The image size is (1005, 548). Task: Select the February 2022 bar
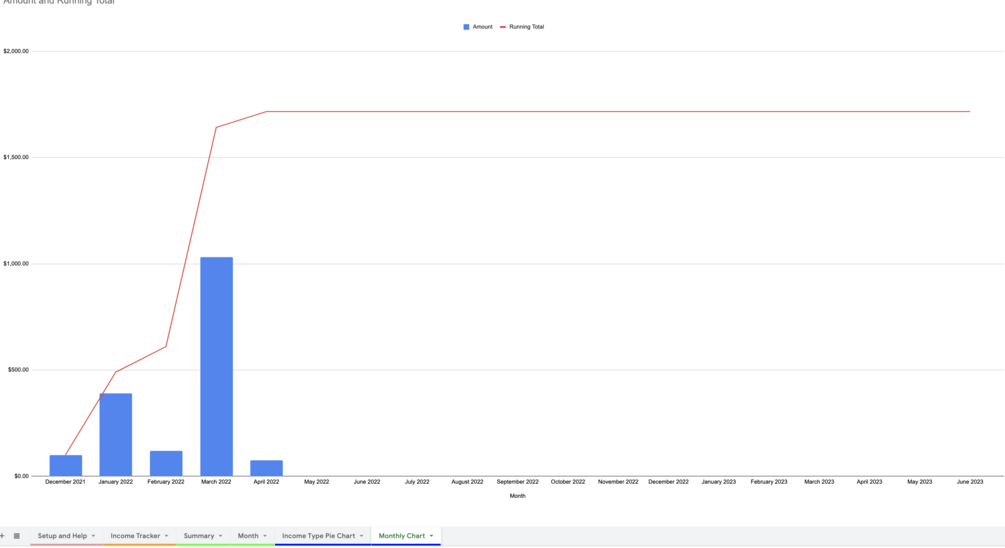(166, 463)
